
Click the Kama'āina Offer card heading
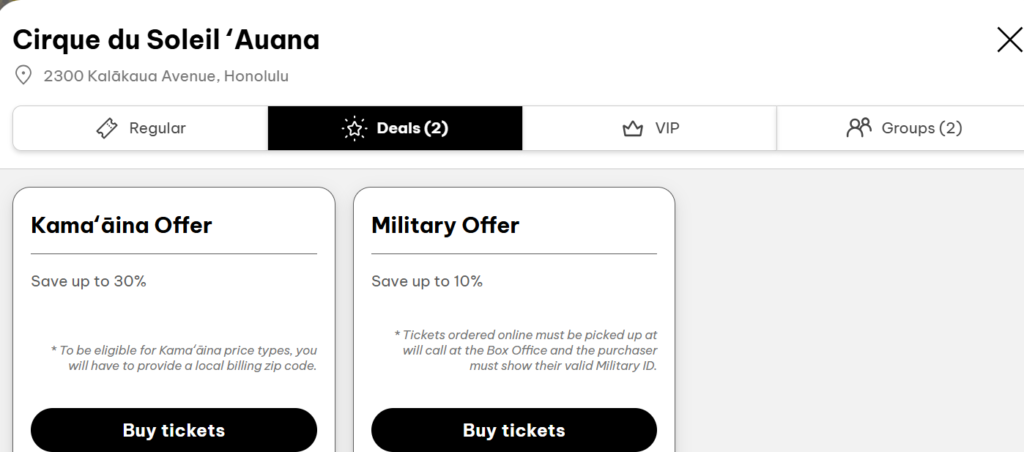122,225
